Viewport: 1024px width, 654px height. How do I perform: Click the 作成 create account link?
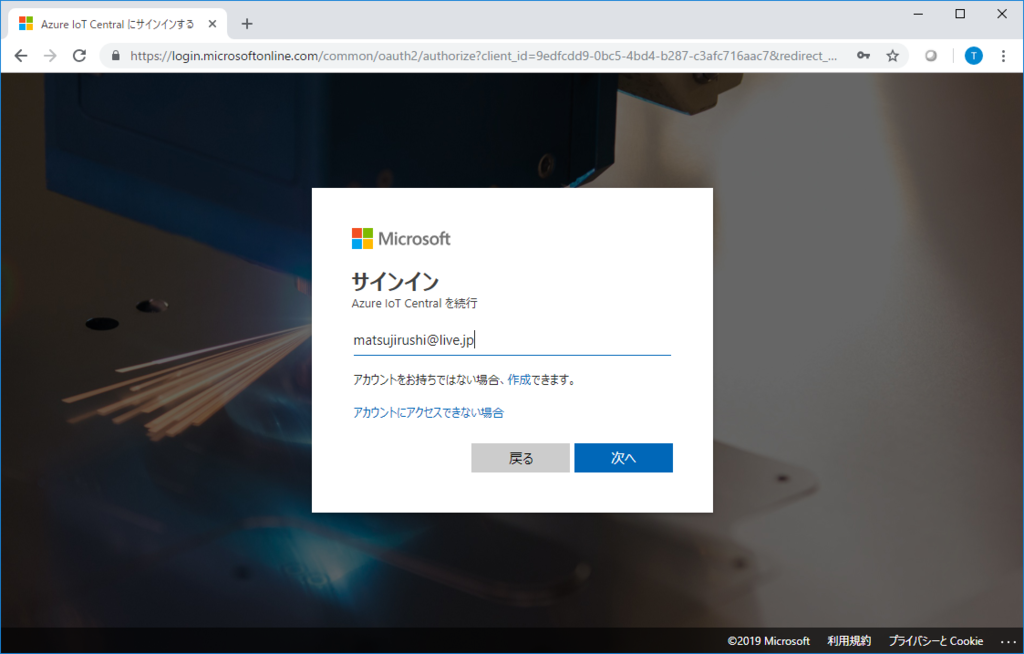[x=519, y=380]
